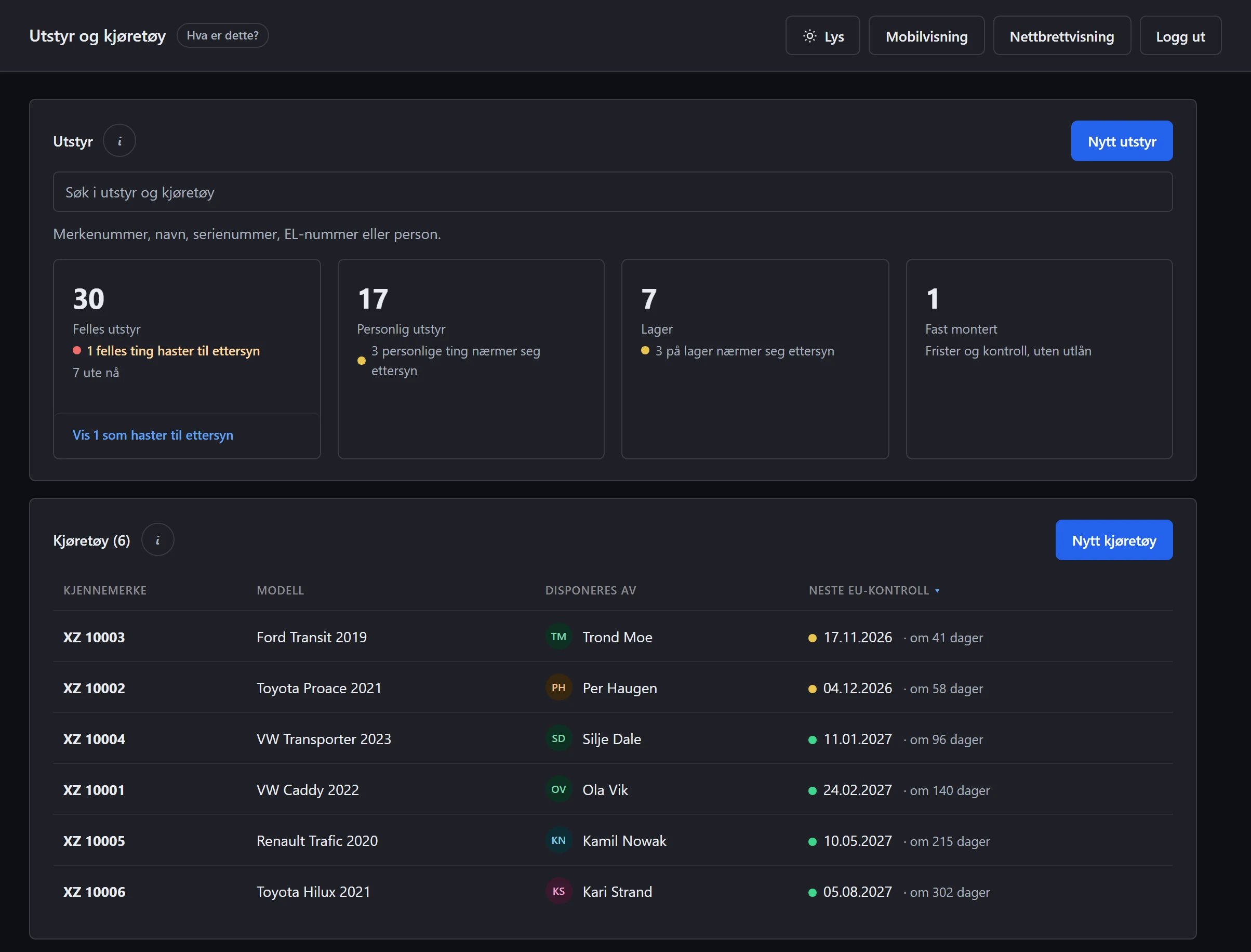Open vehicle XZ 10001
This screenshot has width=1251, height=952.
(x=94, y=790)
